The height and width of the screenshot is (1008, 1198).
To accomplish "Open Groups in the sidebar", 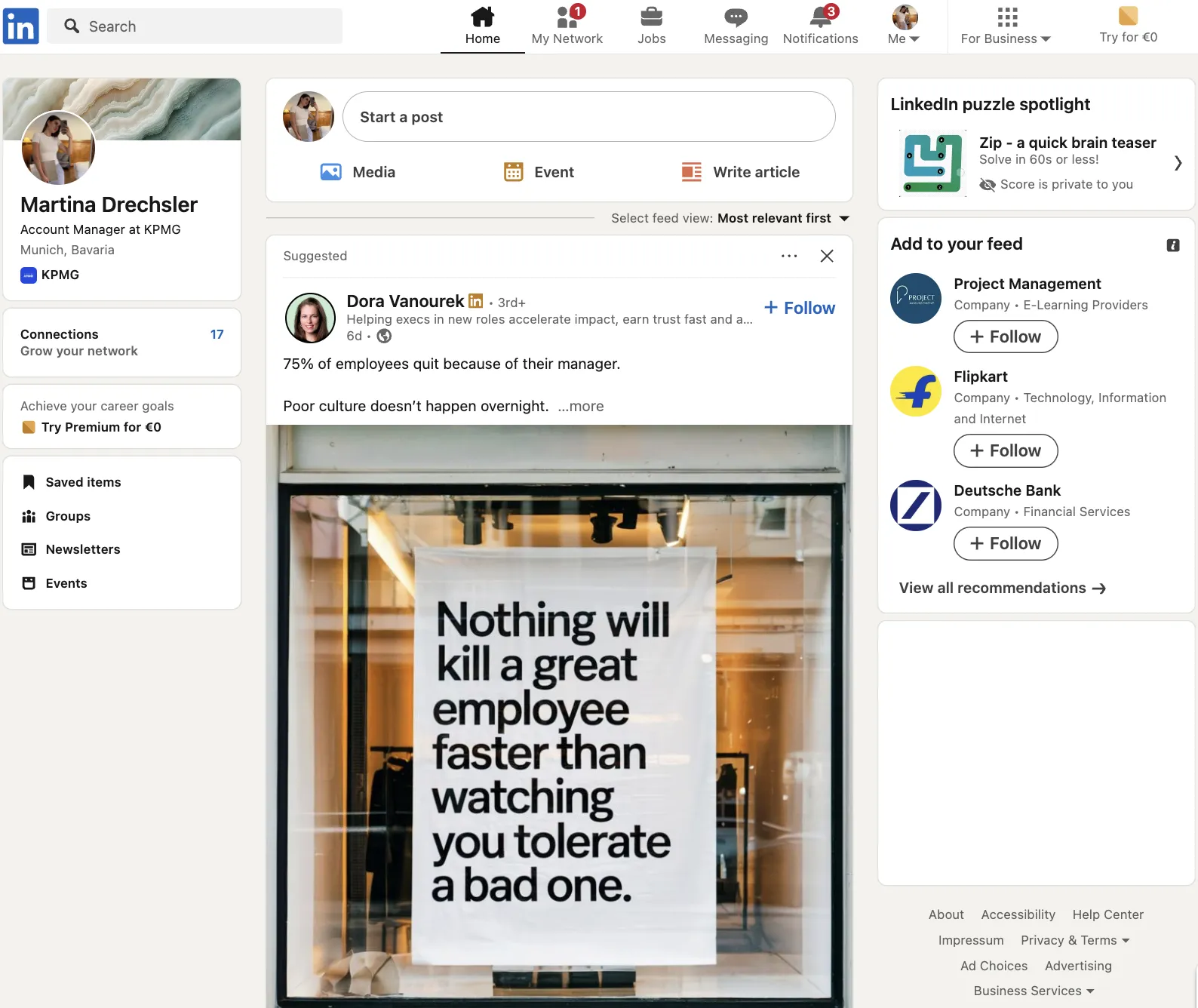I will click(x=68, y=516).
